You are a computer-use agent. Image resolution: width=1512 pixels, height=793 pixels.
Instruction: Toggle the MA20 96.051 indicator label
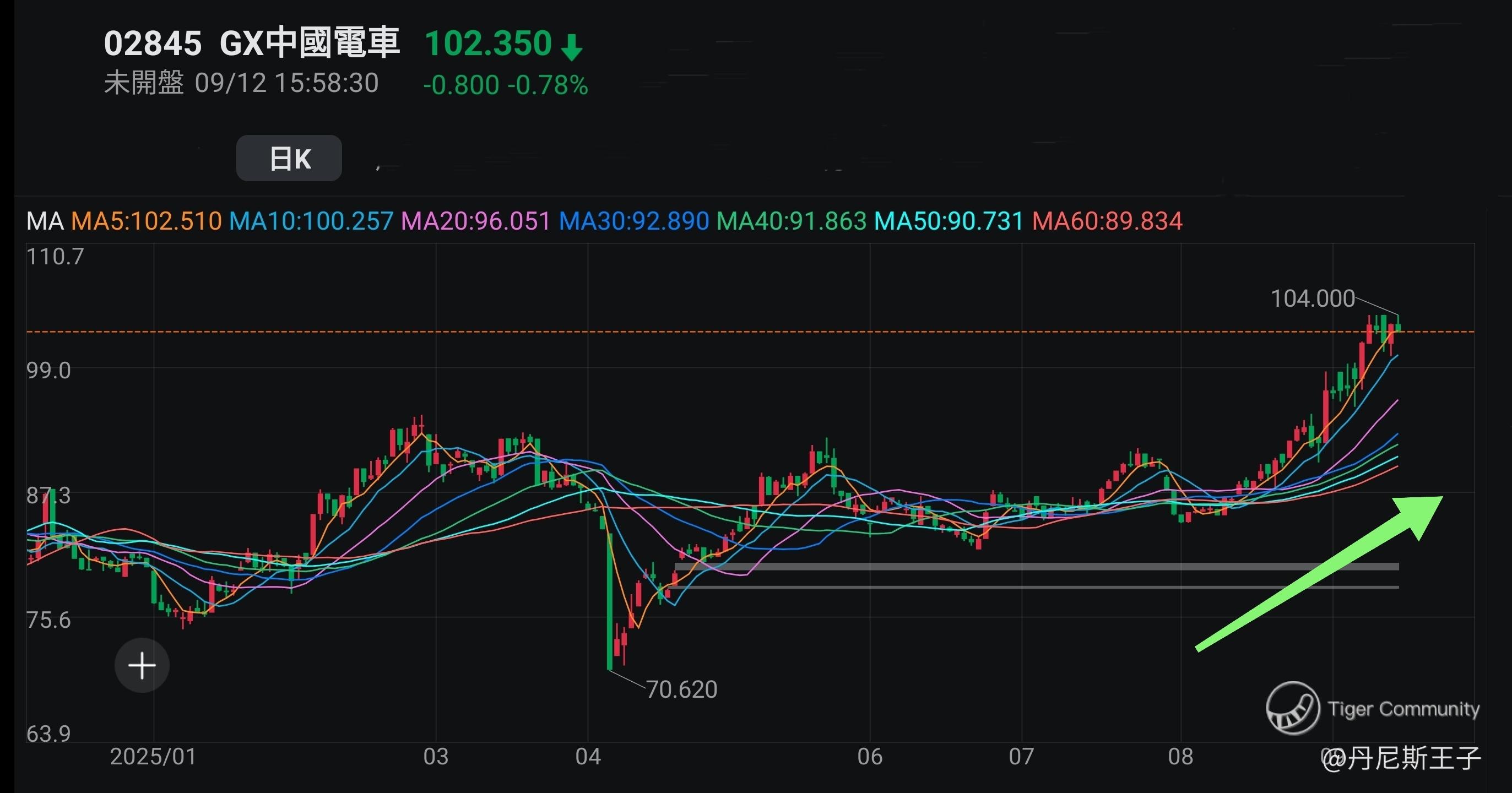pos(475,221)
